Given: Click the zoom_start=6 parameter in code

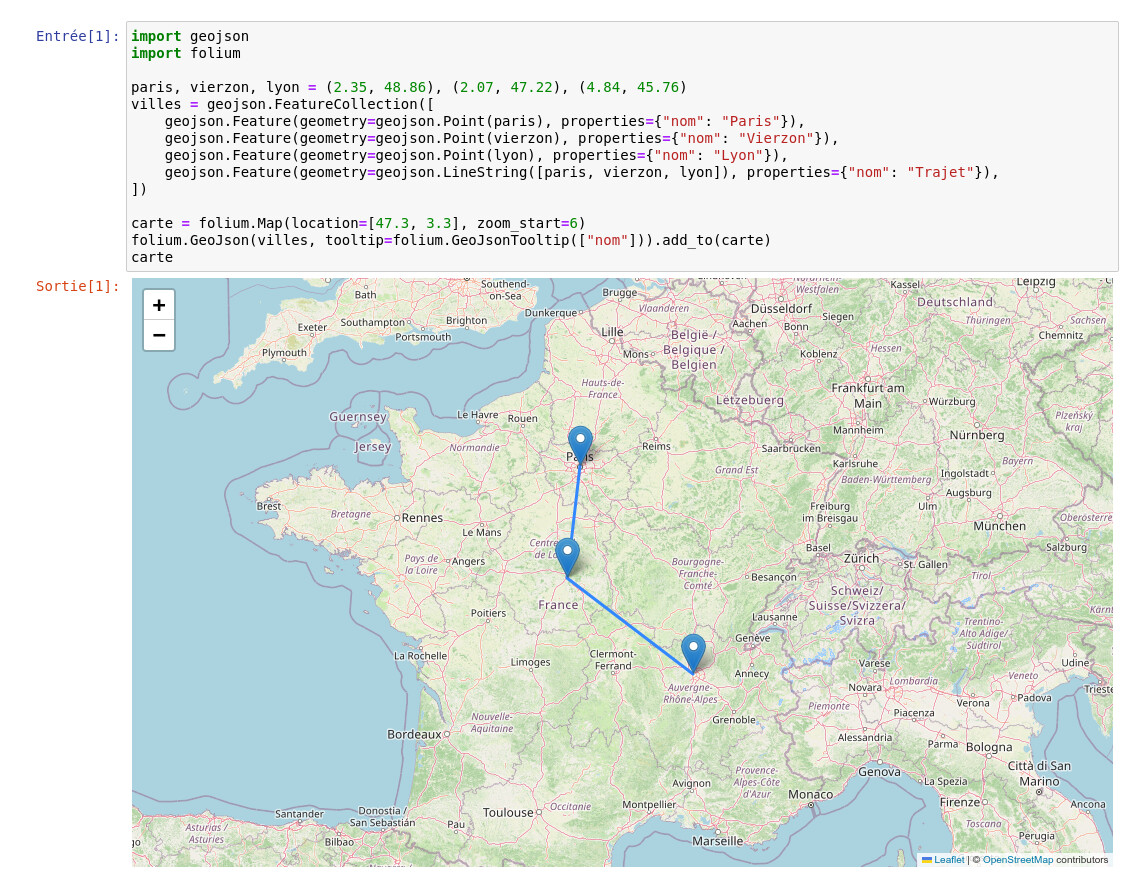Looking at the screenshot, I should (527, 223).
